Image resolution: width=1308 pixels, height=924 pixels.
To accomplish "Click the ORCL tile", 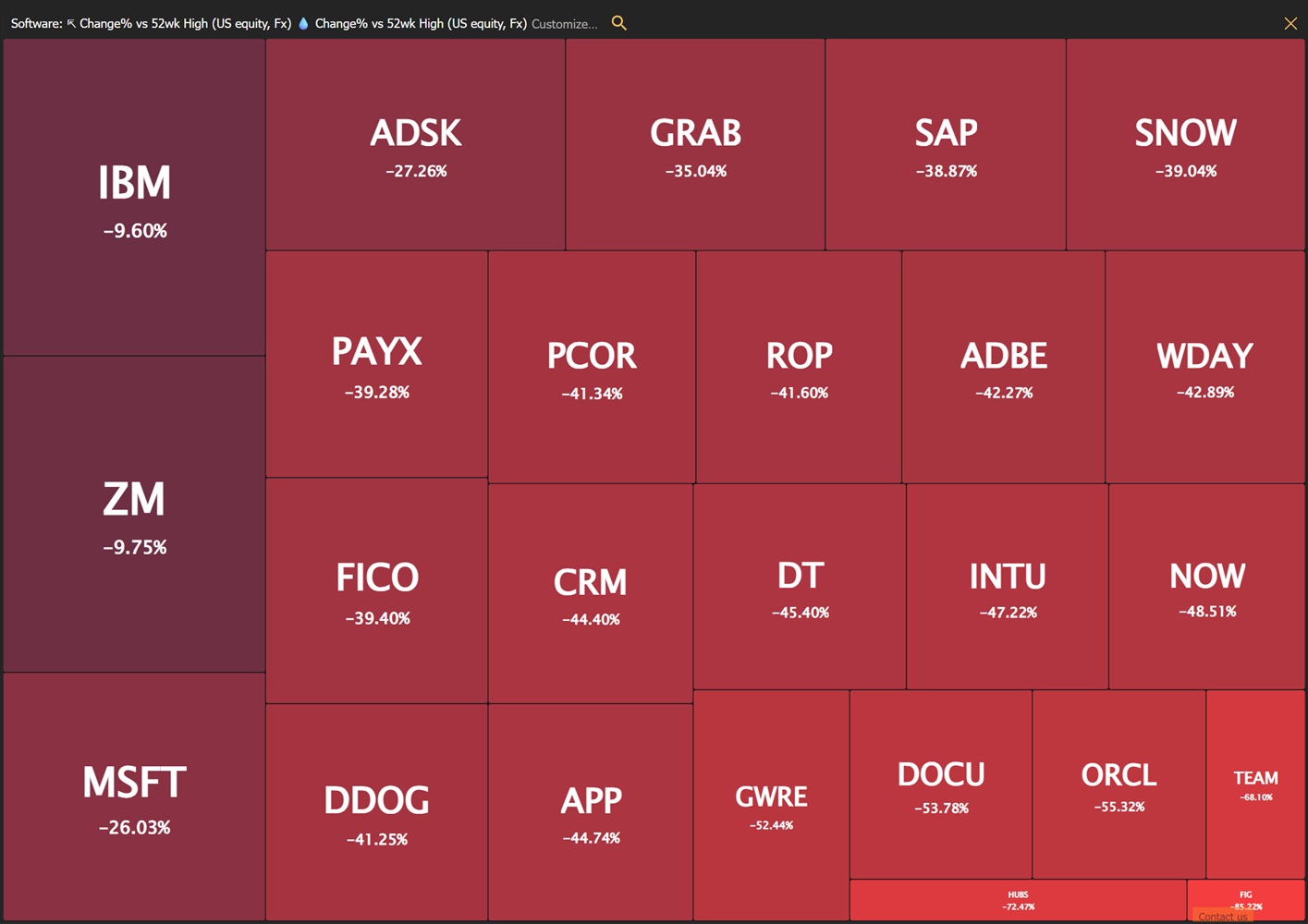I will point(1119,784).
